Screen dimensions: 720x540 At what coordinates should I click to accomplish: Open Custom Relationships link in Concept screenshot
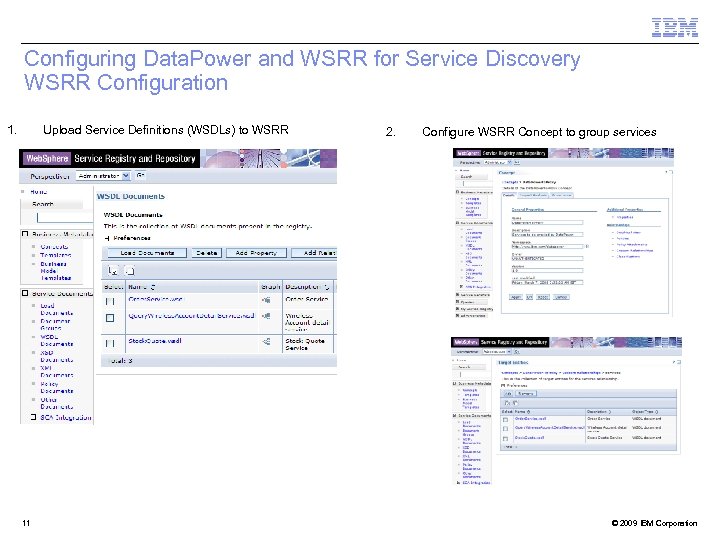click(x=635, y=250)
